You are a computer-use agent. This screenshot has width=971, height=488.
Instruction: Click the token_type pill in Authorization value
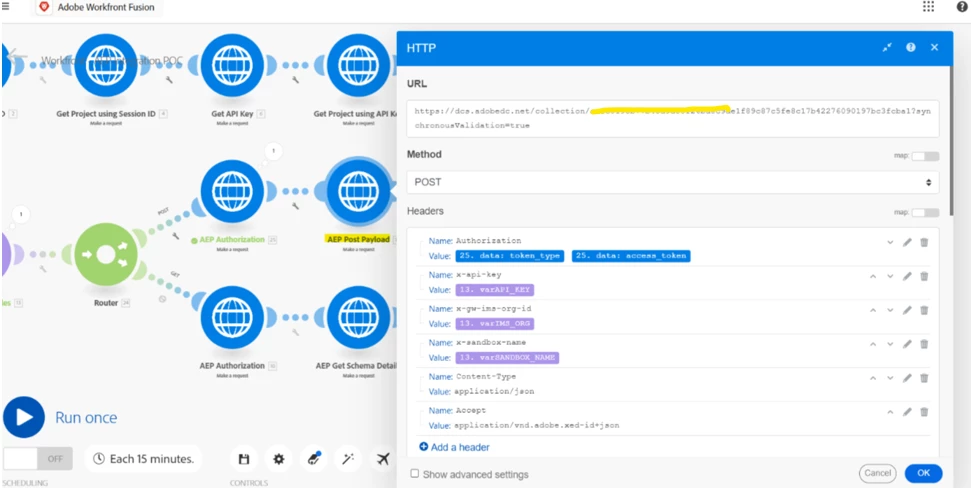pos(510,256)
